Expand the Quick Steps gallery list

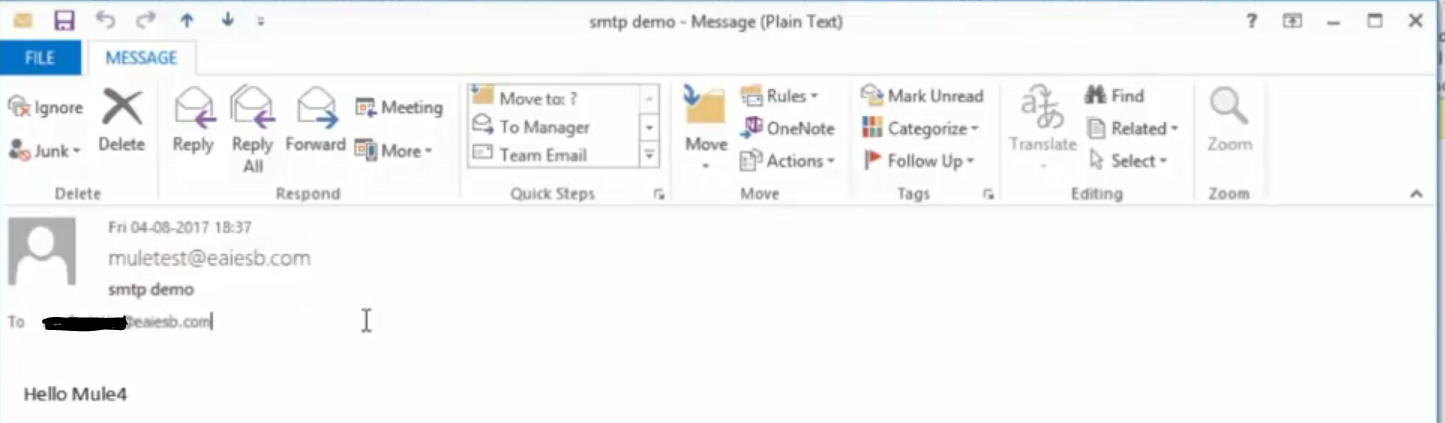click(x=649, y=155)
